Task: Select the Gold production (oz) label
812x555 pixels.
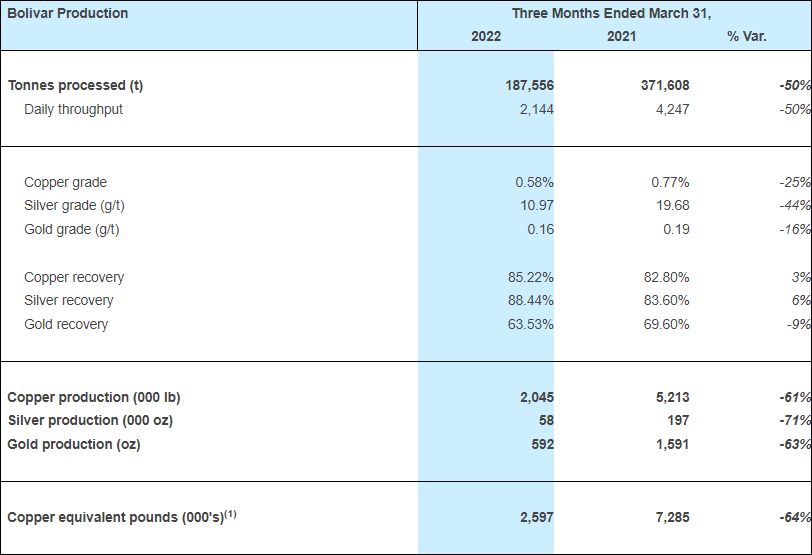Action: click(74, 445)
